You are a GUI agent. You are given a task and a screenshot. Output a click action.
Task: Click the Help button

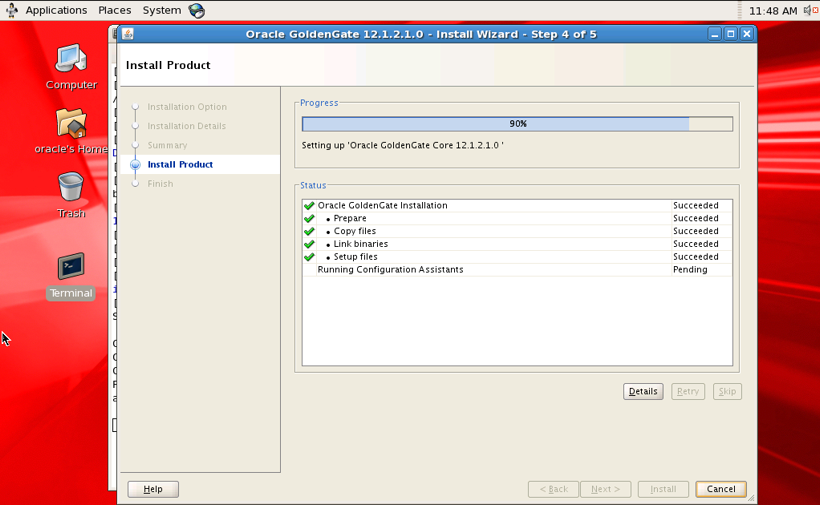(153, 489)
